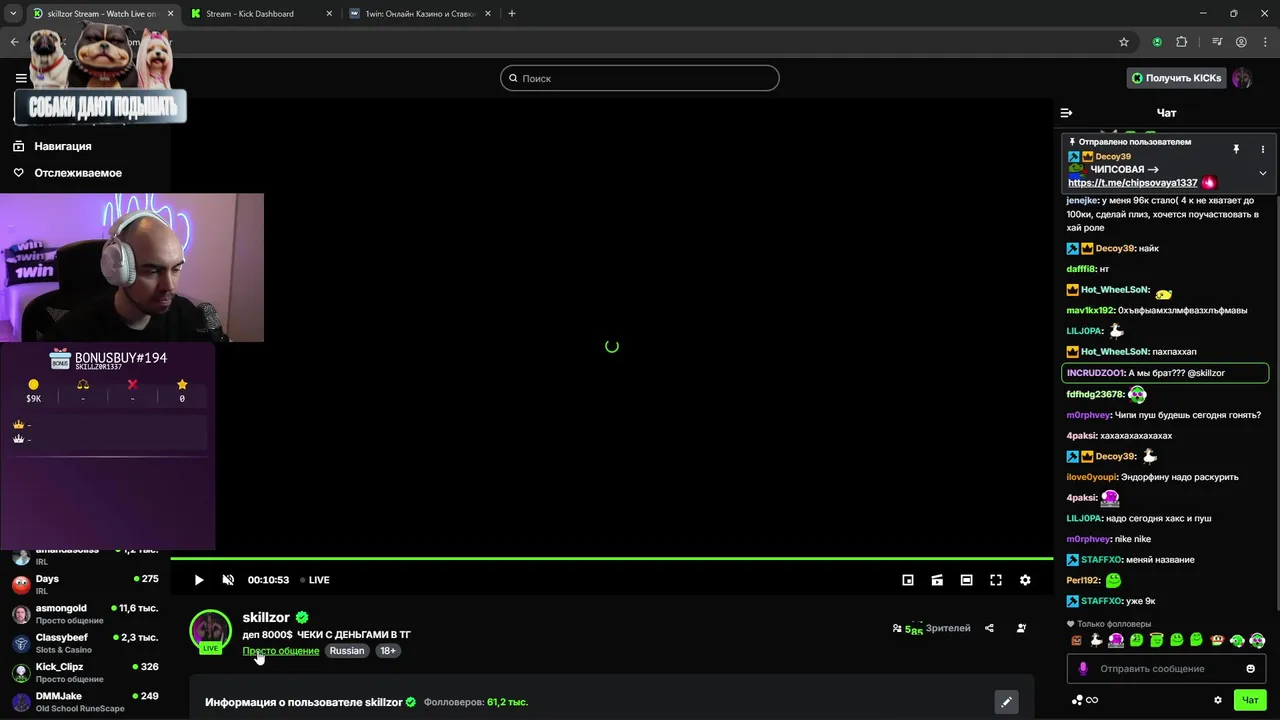Share the stream via share icon
This screenshot has height=720, width=1280.
989,628
